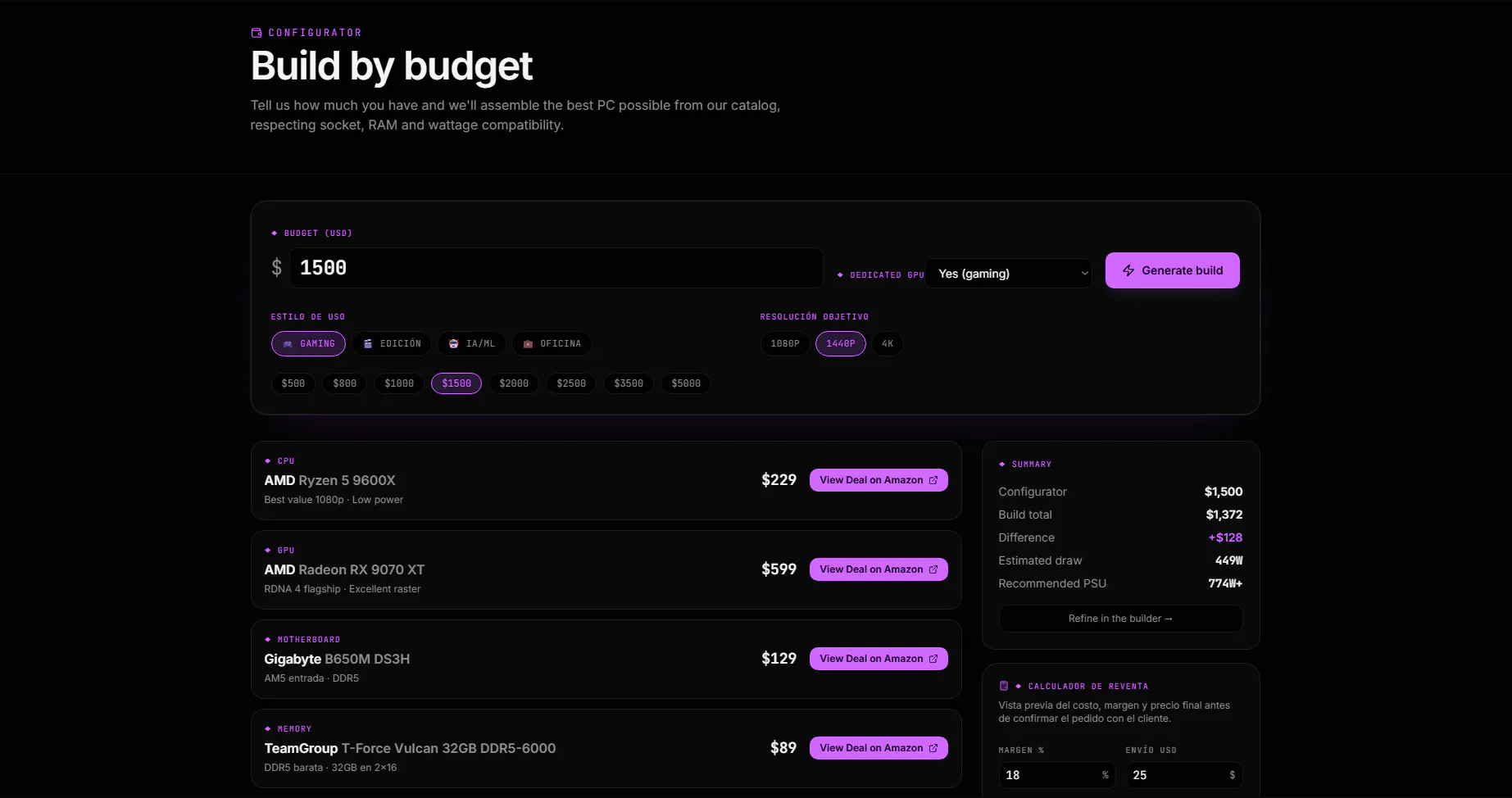Pick the $500 budget preset
The image size is (1512, 798).
293,383
